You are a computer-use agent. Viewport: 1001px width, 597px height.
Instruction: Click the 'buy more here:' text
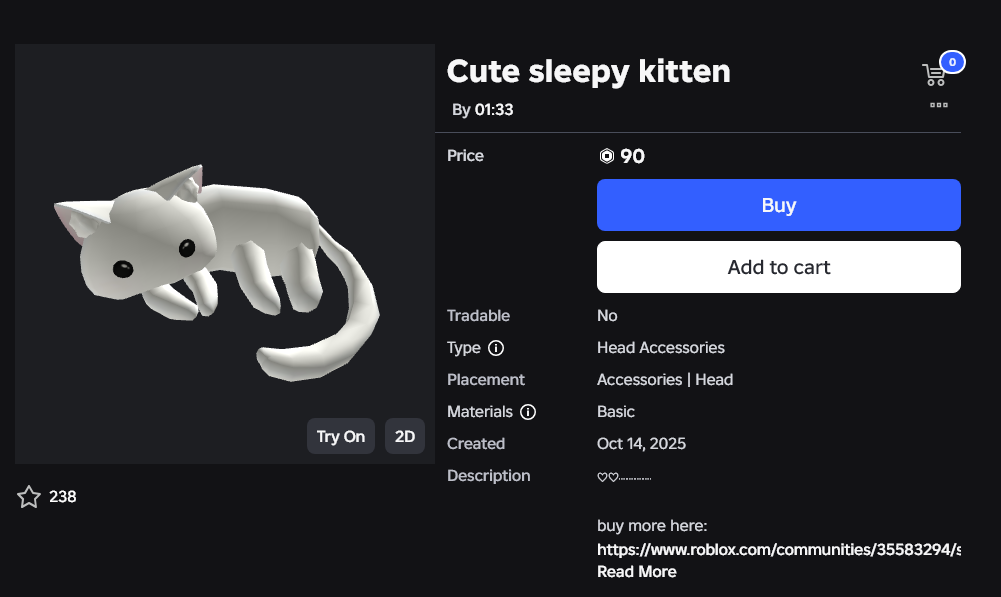pos(652,525)
